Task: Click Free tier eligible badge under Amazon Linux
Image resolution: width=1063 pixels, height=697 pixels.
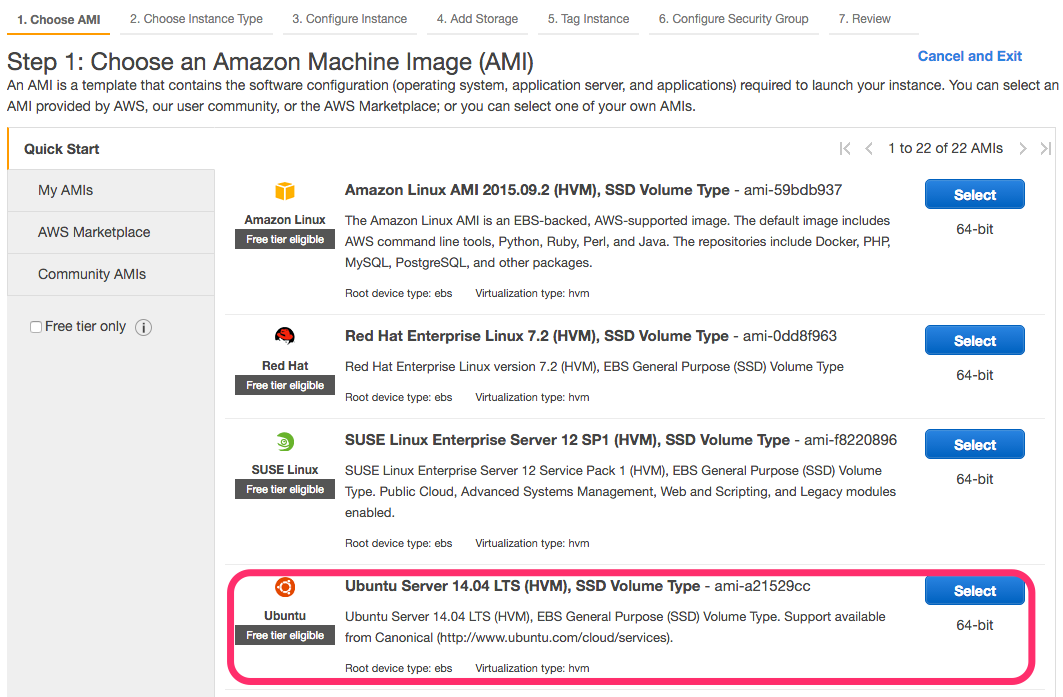Action: coord(285,239)
